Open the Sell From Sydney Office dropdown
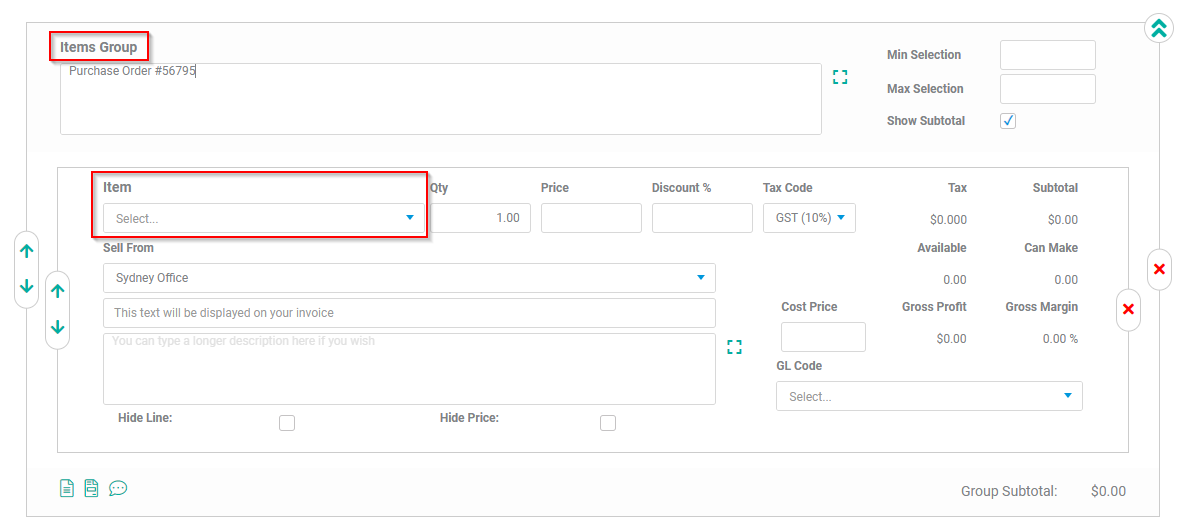The width and height of the screenshot is (1182, 529). [x=409, y=277]
